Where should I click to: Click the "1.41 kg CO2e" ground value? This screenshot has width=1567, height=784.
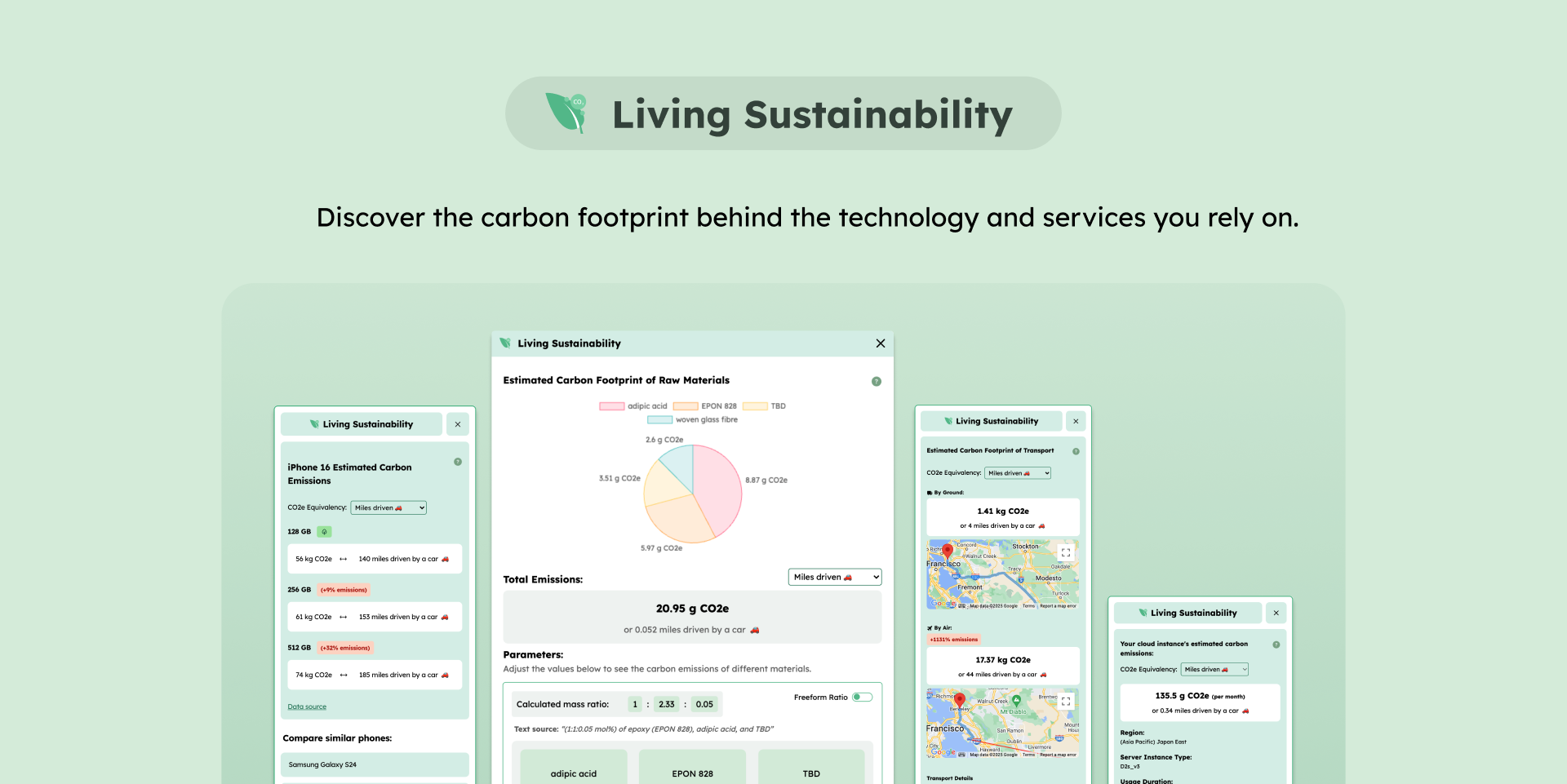click(x=1003, y=512)
